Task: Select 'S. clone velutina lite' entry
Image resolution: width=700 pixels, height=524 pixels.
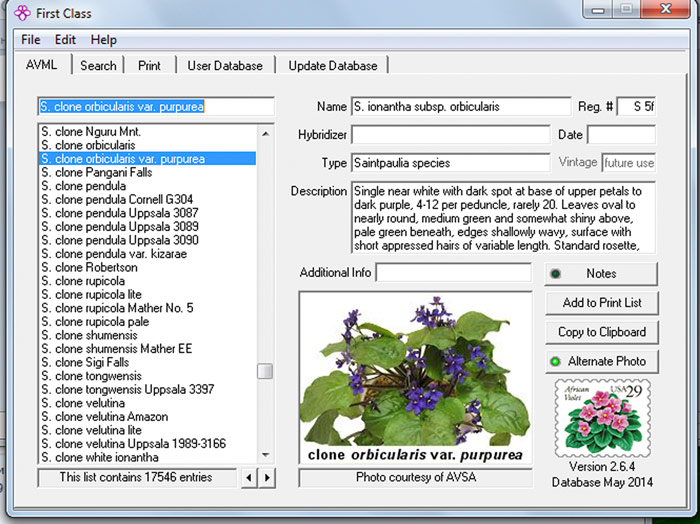Action: coord(147,430)
